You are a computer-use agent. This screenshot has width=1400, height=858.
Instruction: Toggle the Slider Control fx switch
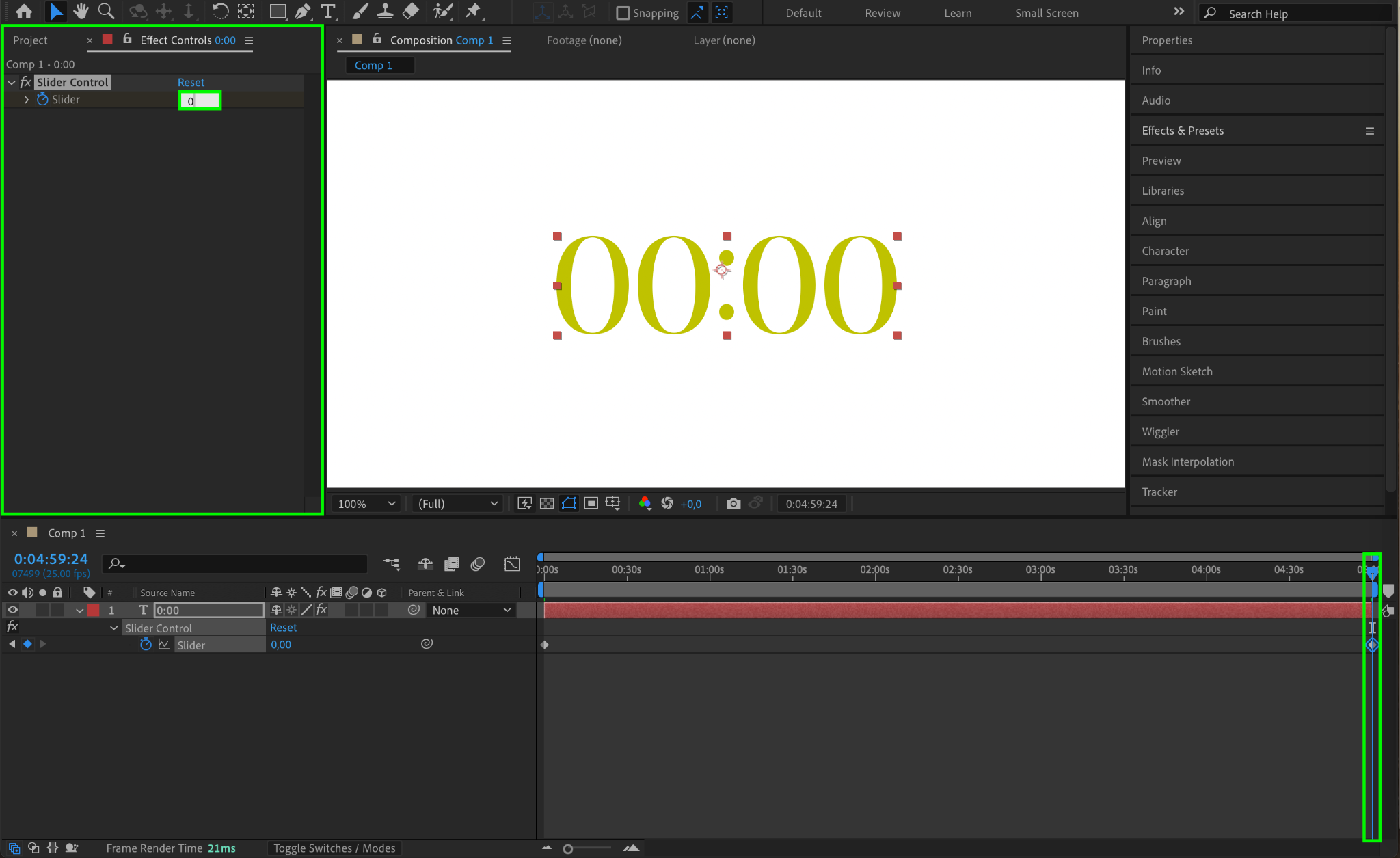[12, 627]
